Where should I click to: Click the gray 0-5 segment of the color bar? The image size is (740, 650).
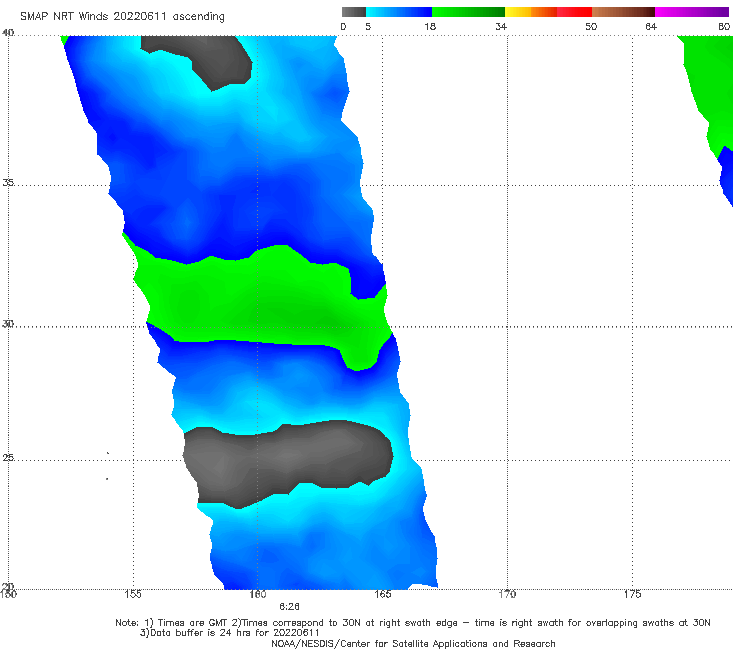click(x=353, y=12)
